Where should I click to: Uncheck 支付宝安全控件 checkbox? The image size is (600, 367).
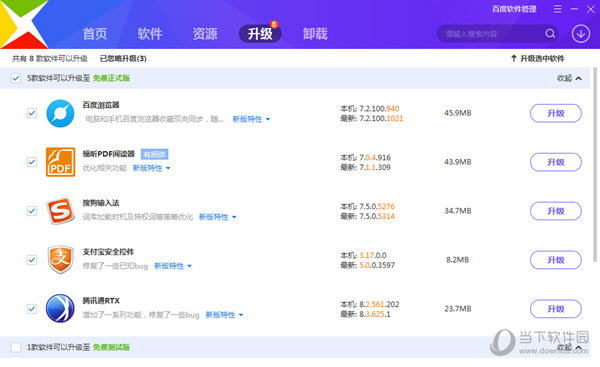tap(32, 260)
